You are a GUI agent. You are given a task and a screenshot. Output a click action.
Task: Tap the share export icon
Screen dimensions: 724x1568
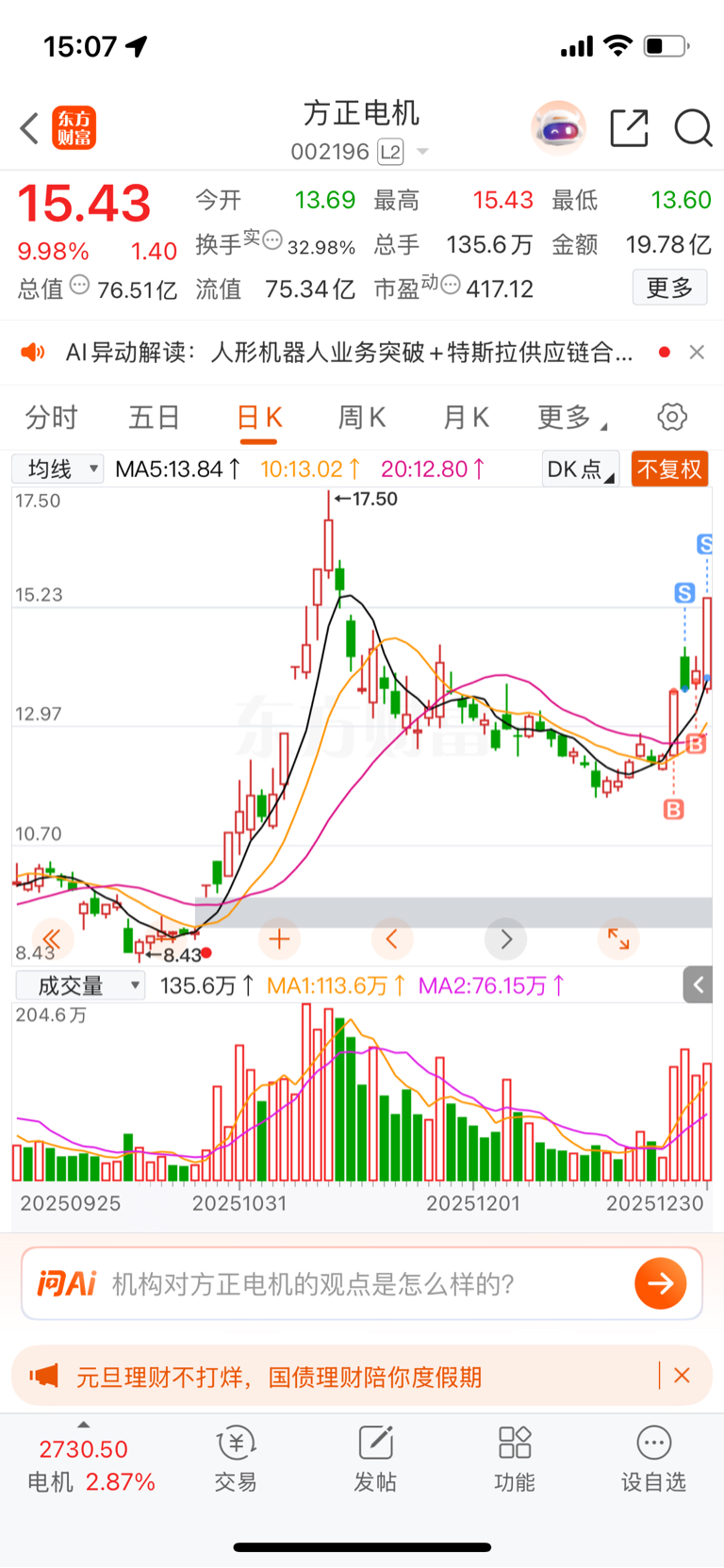629,128
